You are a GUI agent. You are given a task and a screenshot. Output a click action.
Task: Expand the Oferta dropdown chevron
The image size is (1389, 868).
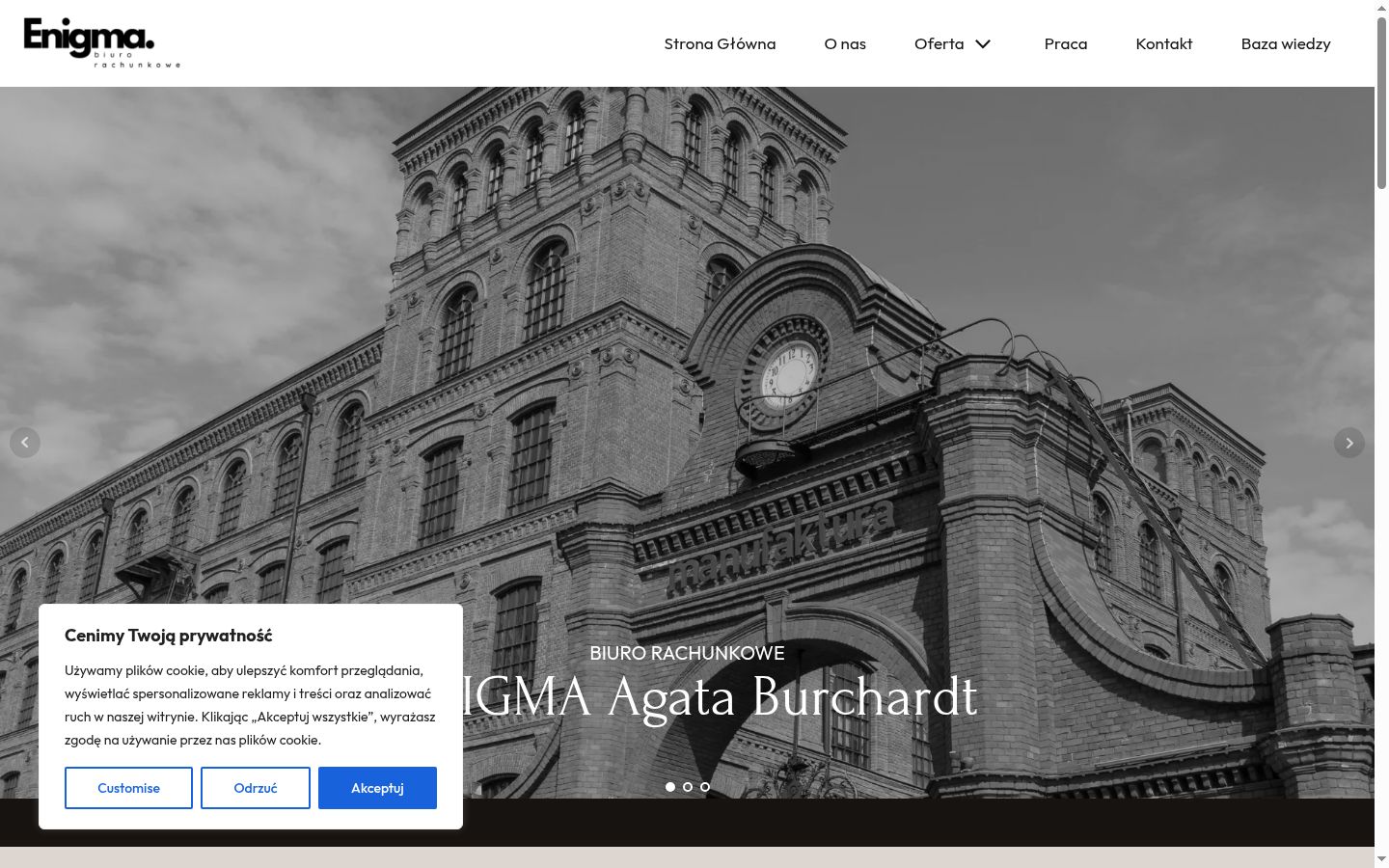point(983,43)
